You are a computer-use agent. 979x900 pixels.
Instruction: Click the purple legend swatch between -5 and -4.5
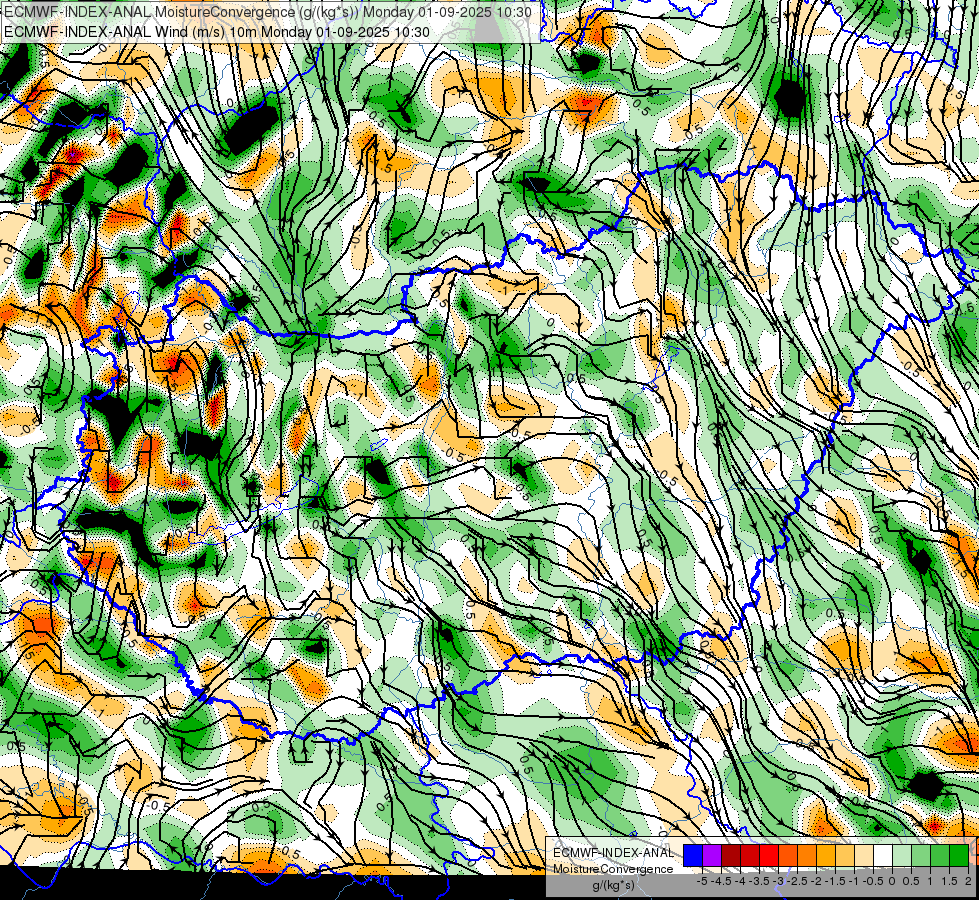712,855
